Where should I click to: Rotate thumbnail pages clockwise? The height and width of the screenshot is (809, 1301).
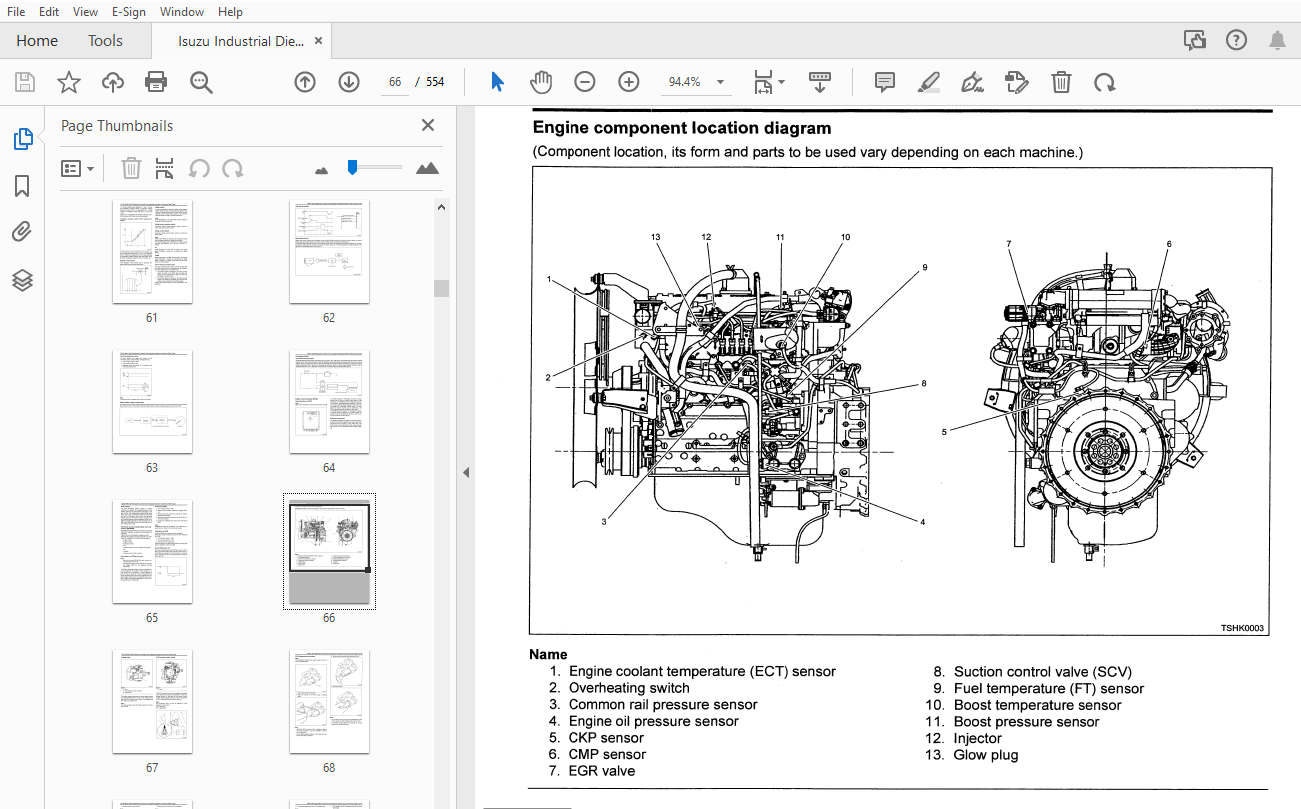click(x=233, y=168)
